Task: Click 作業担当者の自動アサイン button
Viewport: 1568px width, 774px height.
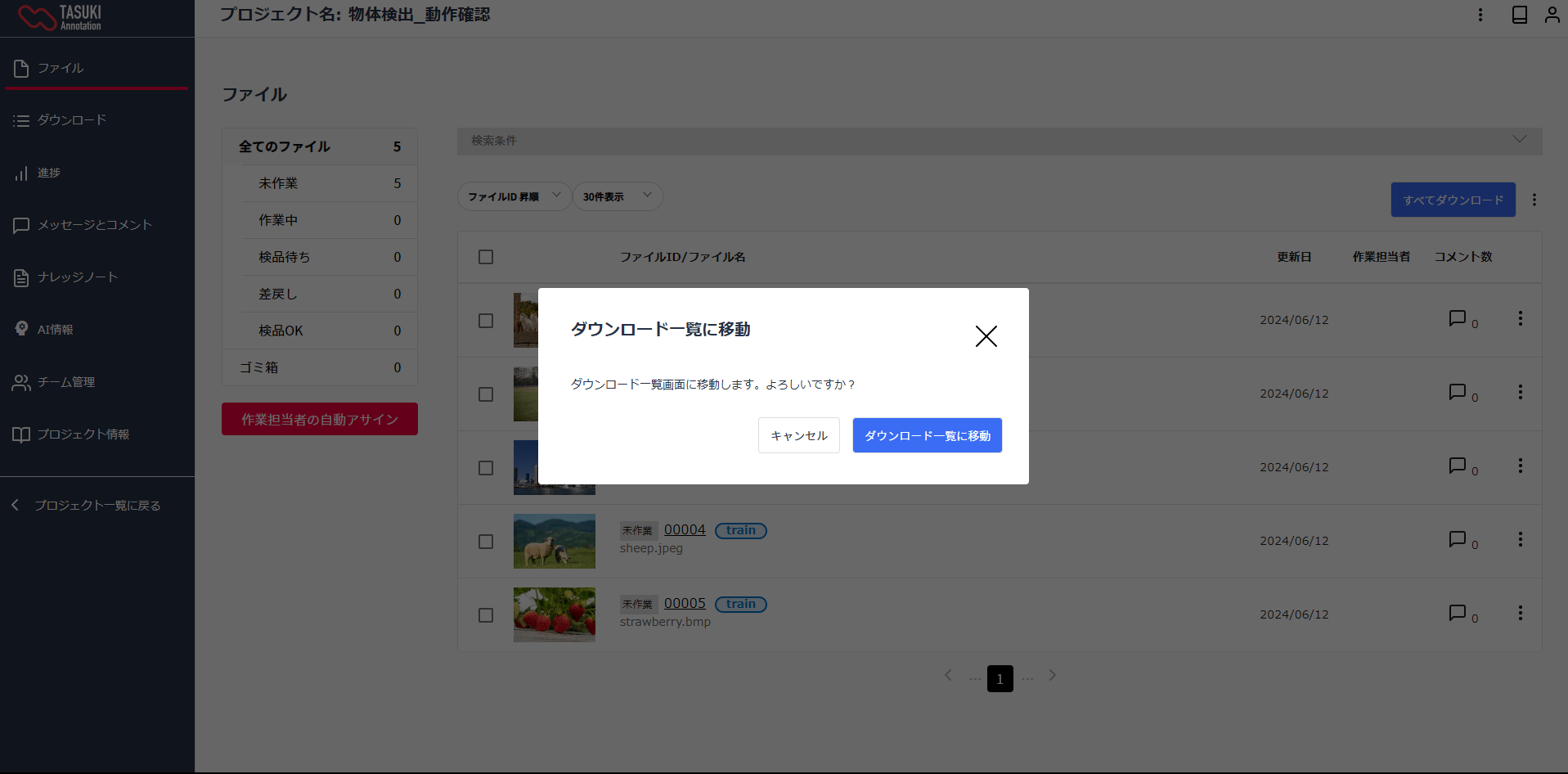Action: (320, 419)
